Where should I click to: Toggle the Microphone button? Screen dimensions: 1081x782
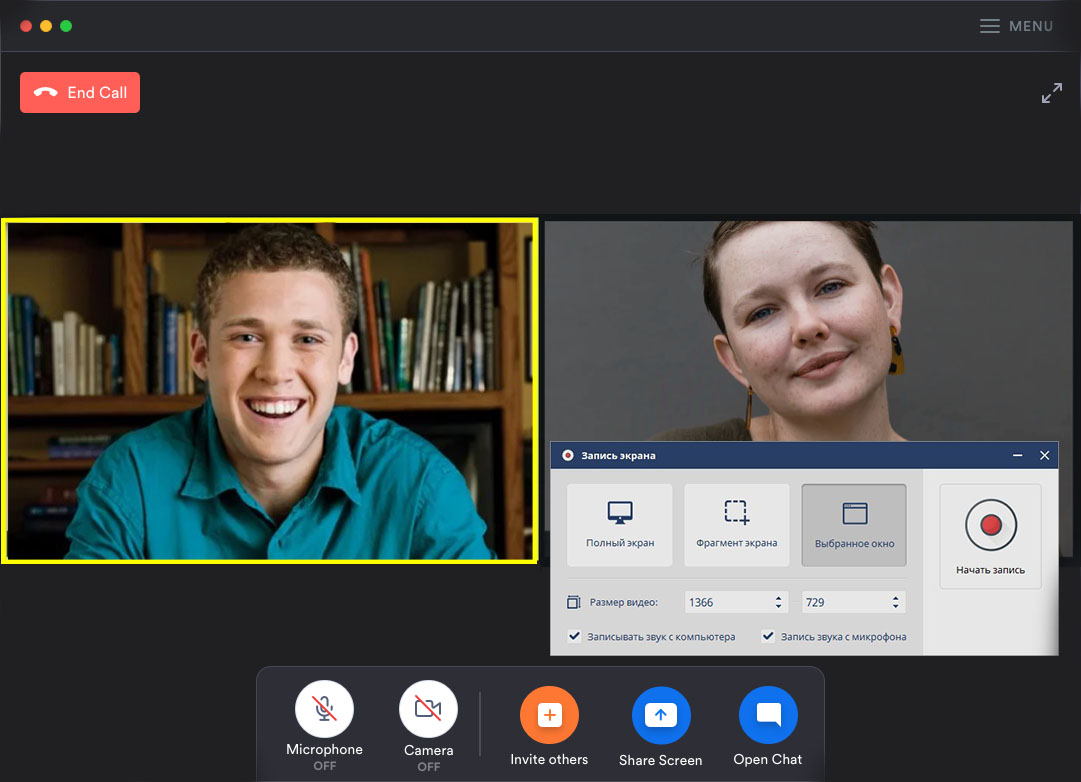(x=324, y=710)
